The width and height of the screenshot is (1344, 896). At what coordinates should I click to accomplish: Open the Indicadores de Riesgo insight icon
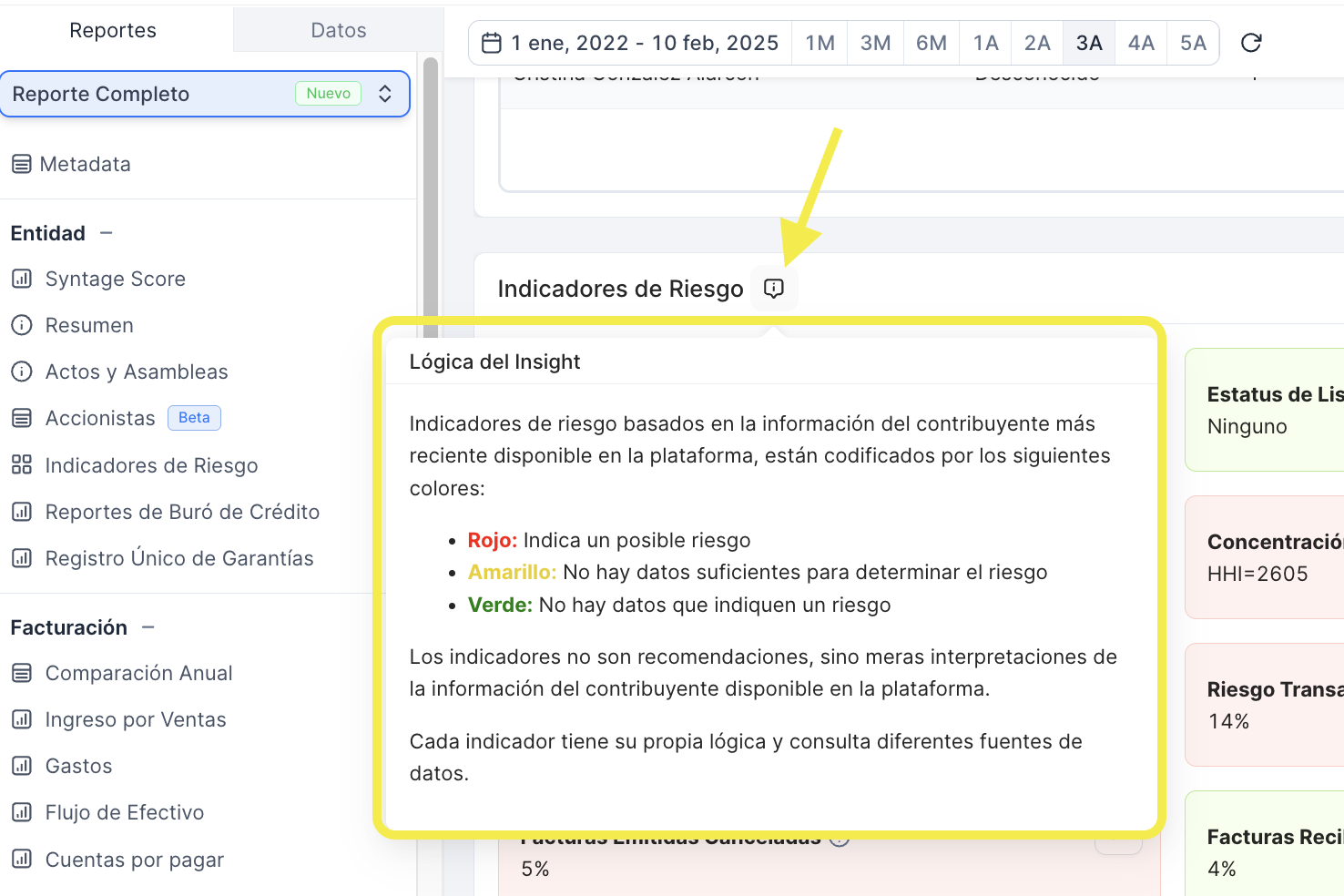click(773, 289)
